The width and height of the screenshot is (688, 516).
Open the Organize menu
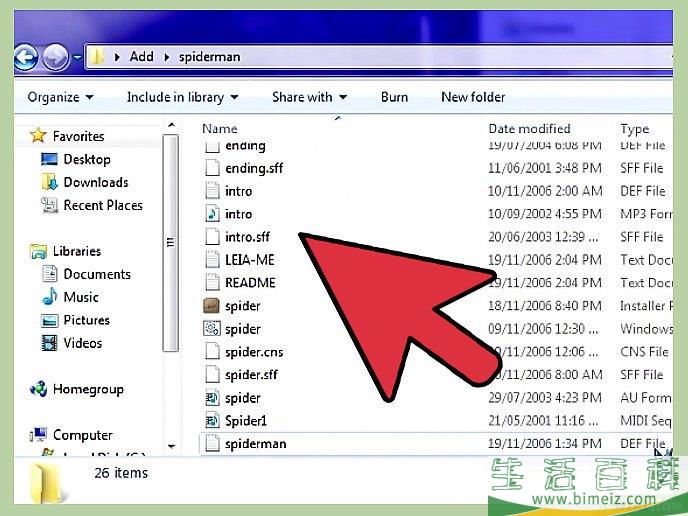coord(60,97)
